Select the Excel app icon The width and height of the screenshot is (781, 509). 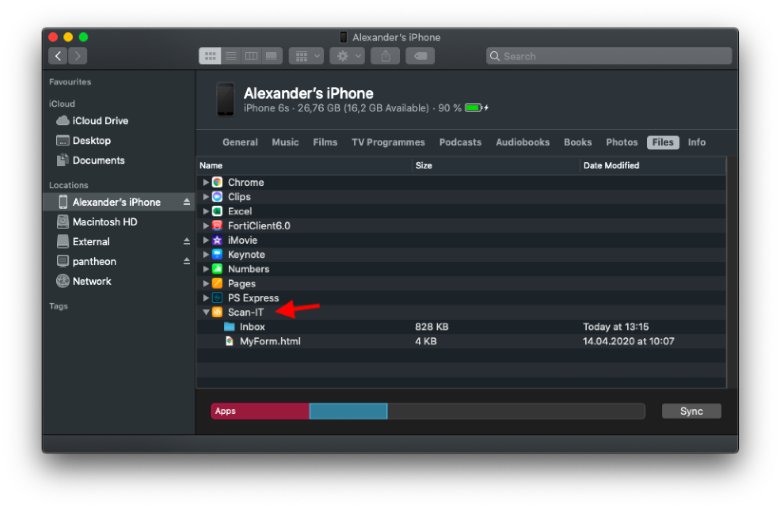(217, 211)
